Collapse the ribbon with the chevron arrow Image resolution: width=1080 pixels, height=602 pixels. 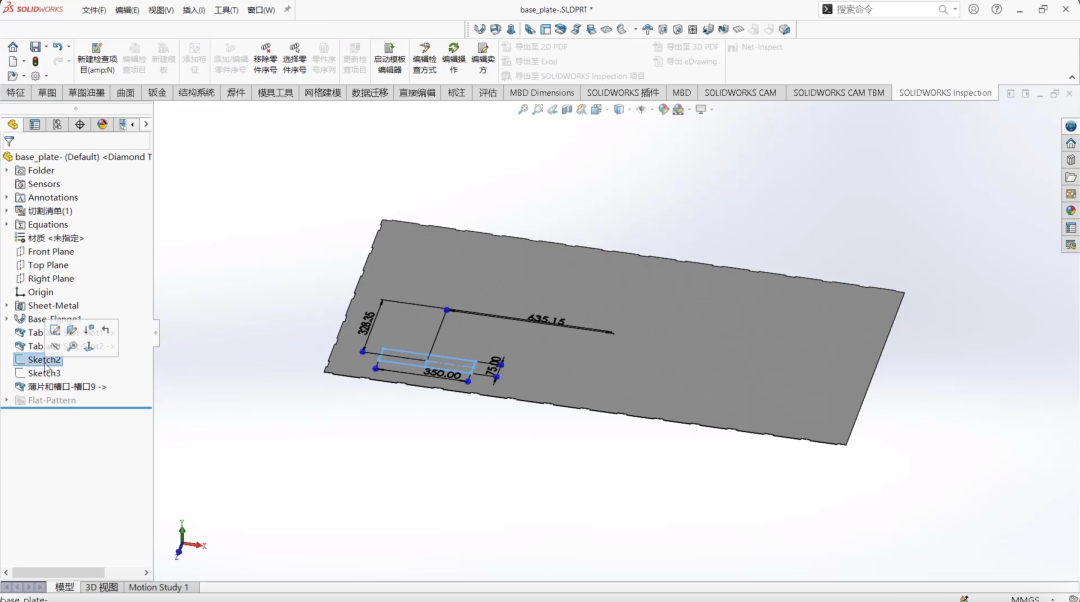click(x=1070, y=75)
